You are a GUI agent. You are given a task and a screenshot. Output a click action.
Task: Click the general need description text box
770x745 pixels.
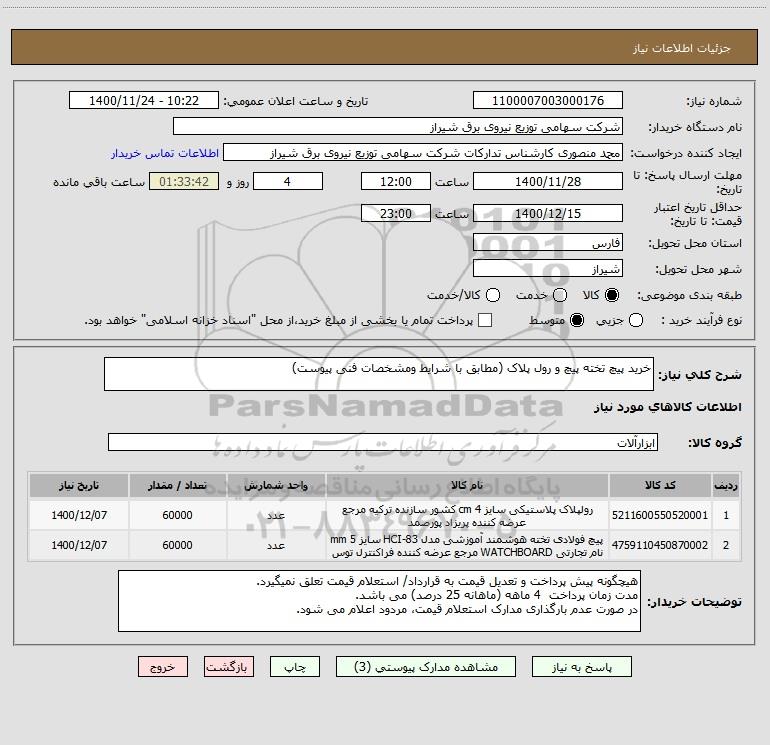click(379, 374)
